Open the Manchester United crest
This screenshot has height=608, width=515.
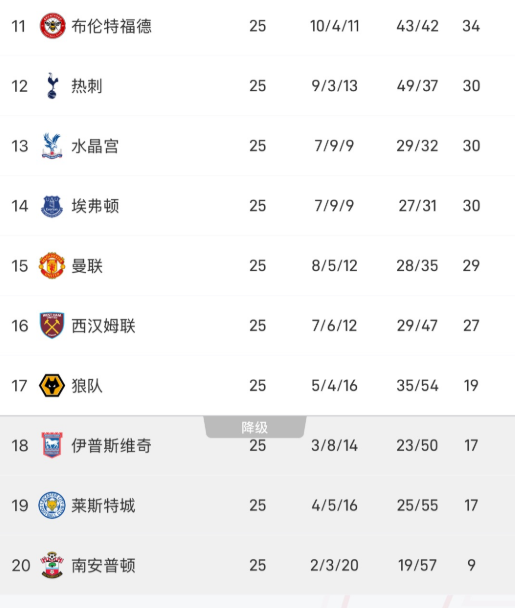52,266
